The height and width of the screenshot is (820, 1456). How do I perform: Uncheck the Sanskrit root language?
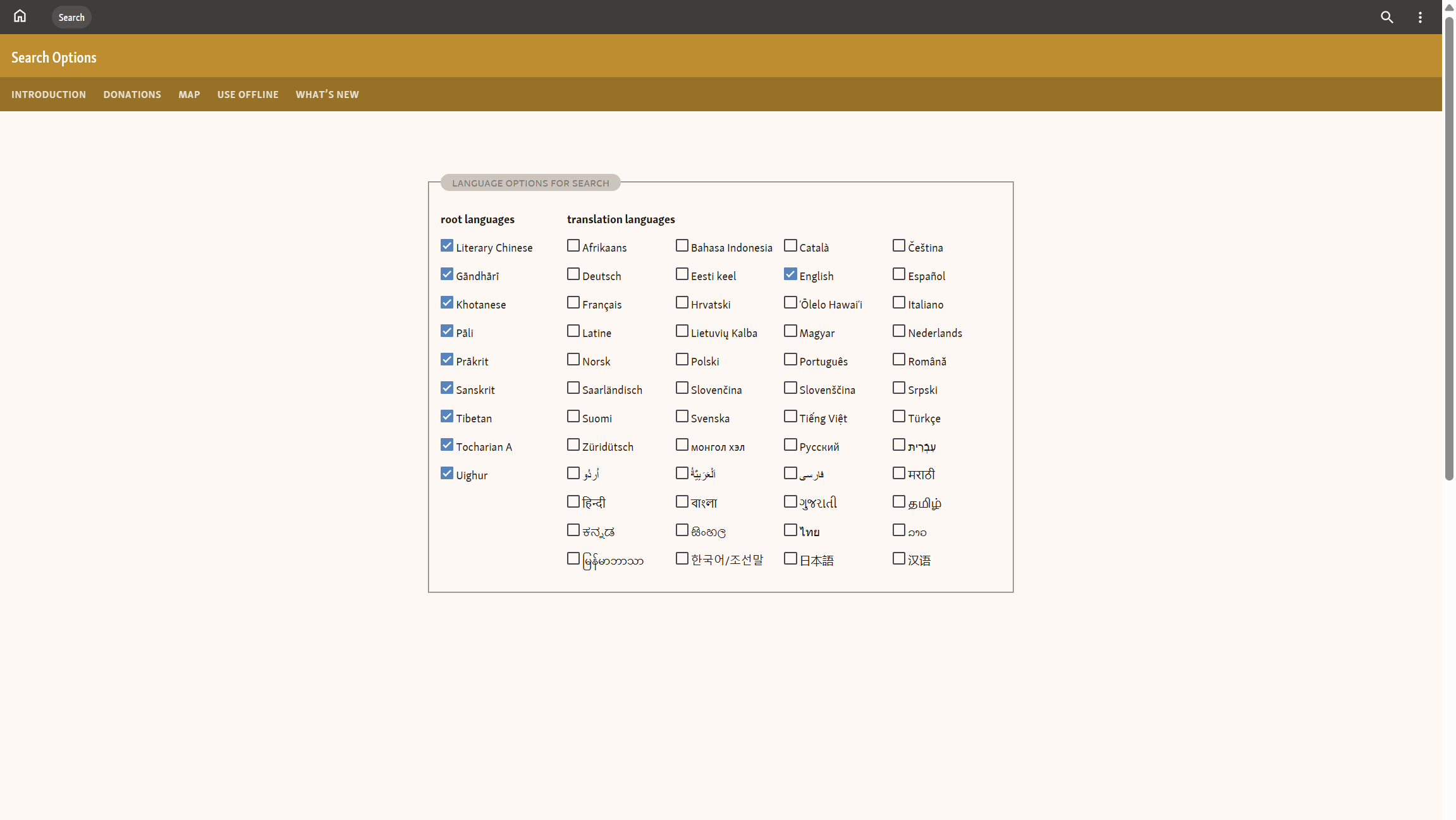(x=447, y=388)
